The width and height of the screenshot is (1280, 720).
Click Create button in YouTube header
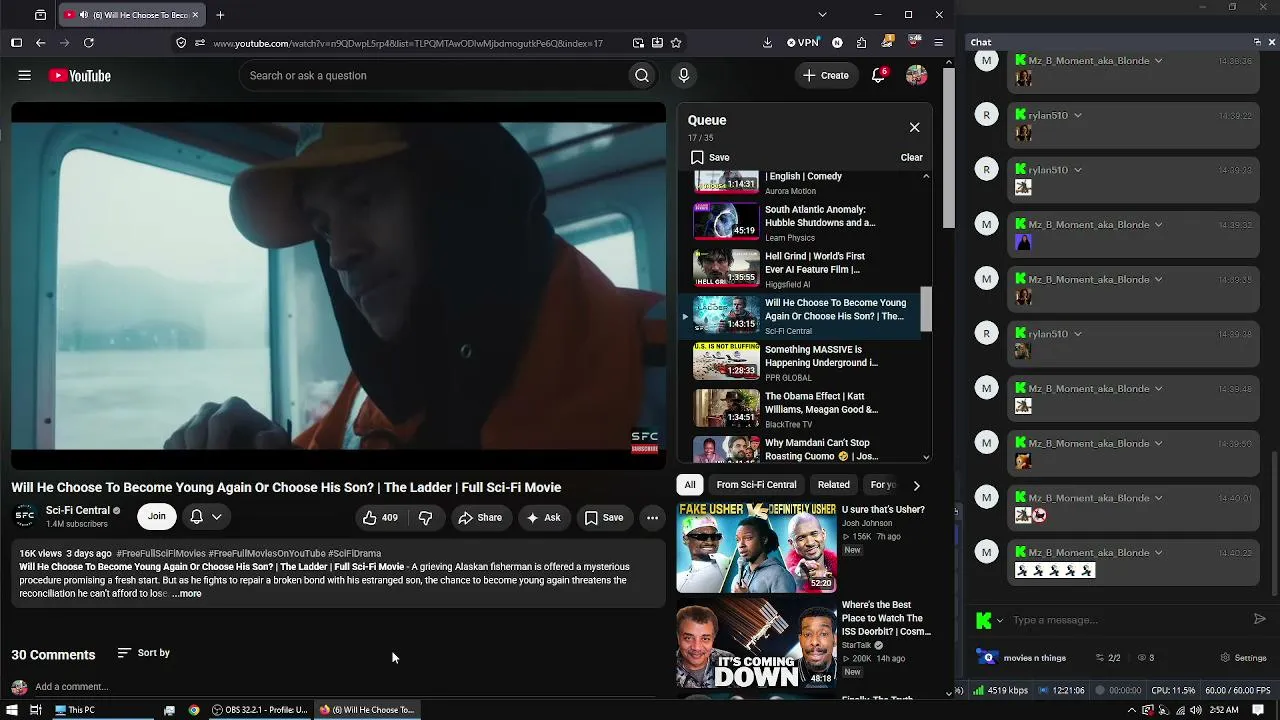pos(827,76)
